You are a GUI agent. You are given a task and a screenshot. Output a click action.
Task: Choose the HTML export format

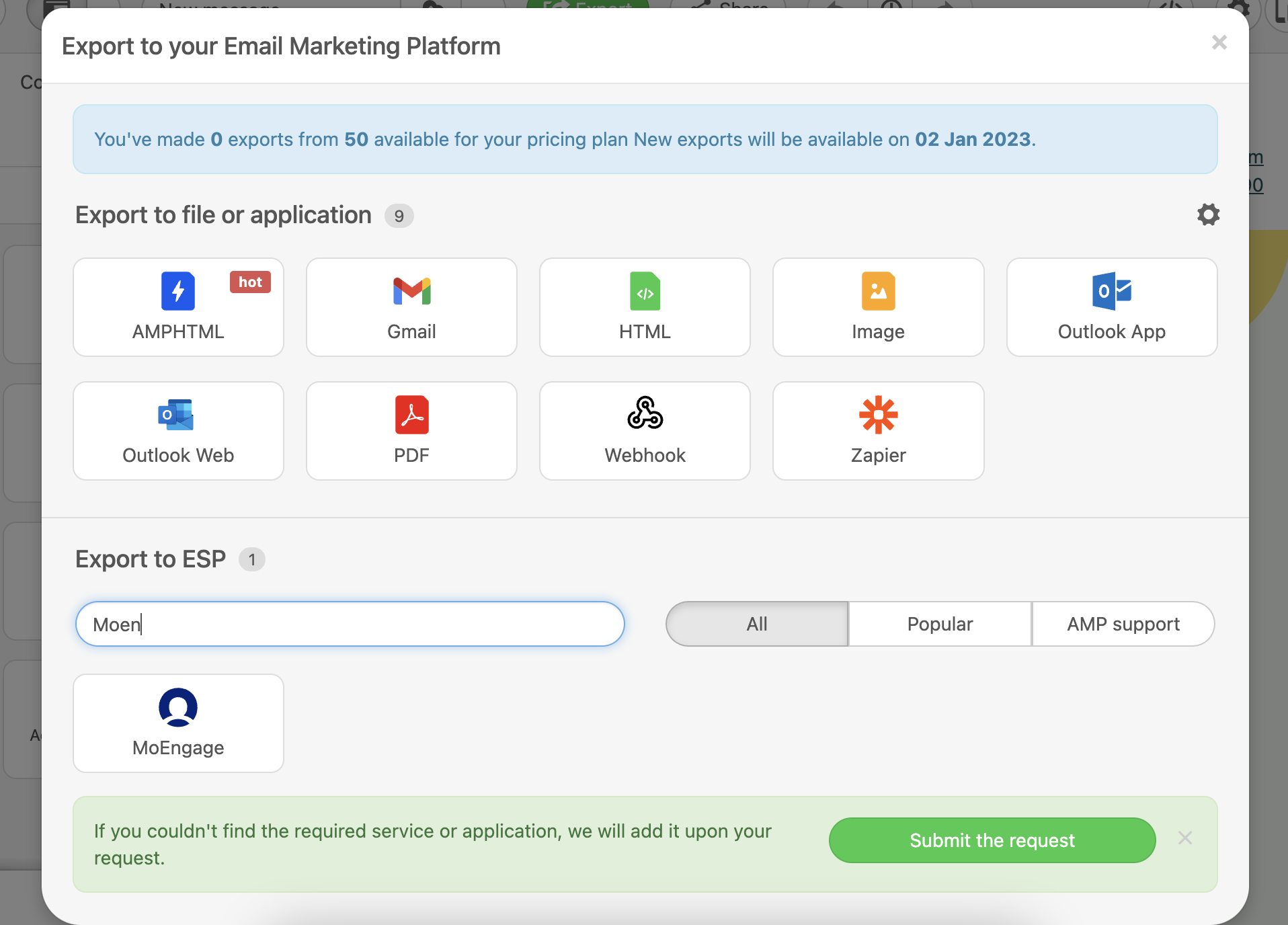pos(644,307)
